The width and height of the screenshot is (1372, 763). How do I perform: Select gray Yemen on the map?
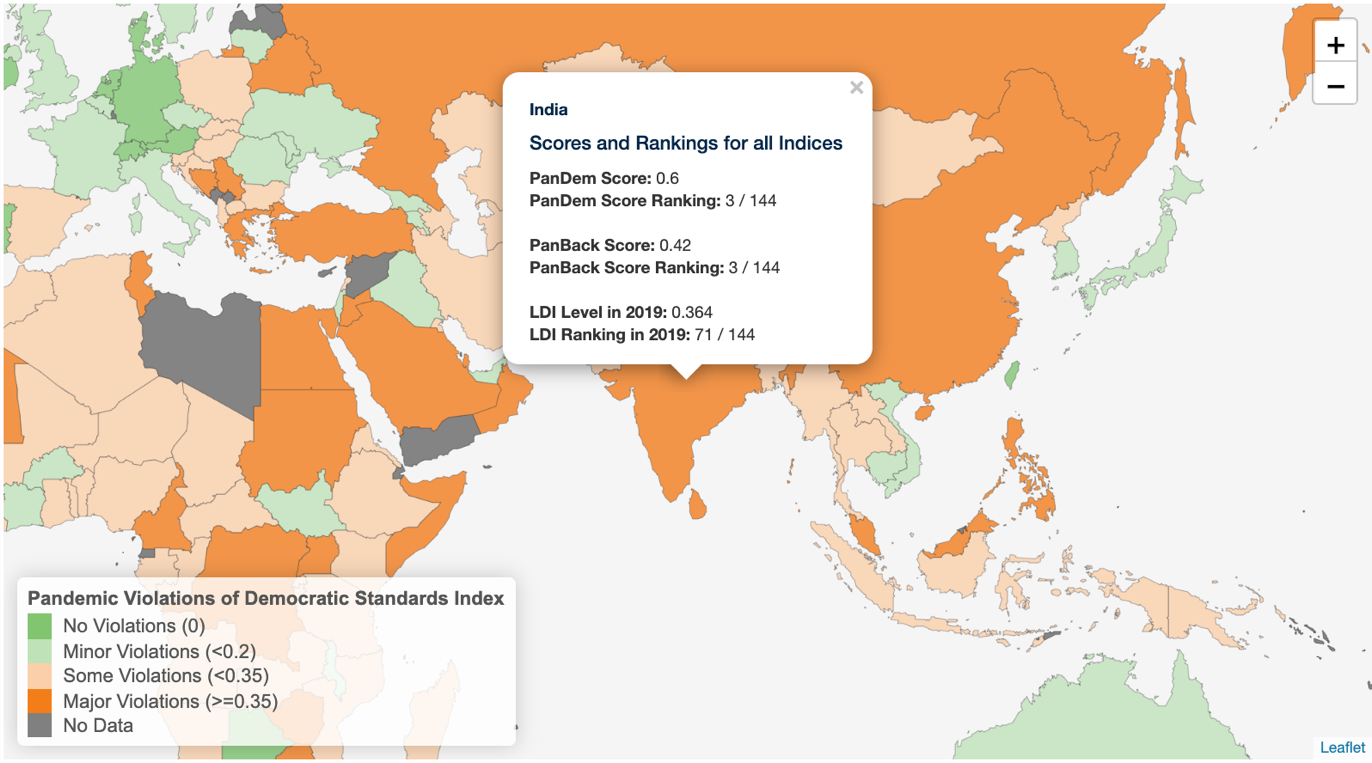point(440,438)
